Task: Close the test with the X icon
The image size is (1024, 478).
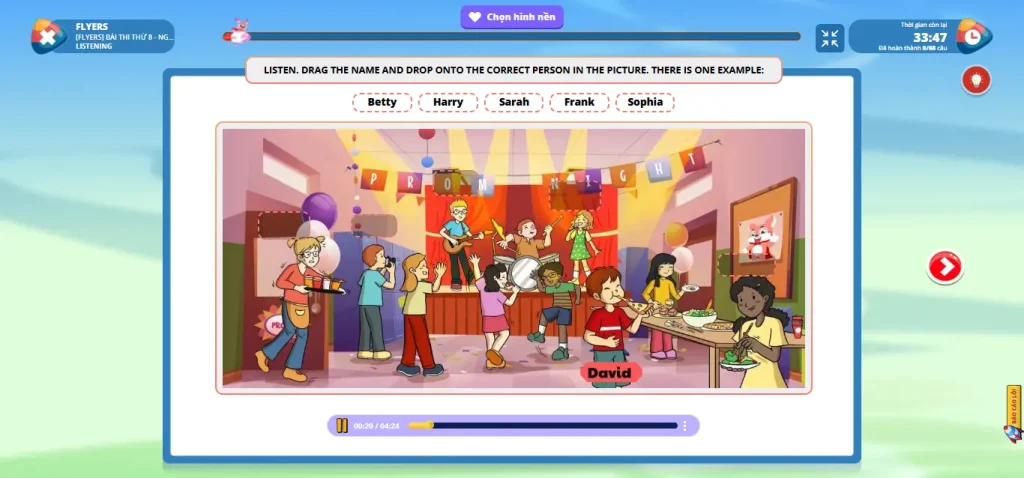Action: [x=46, y=37]
